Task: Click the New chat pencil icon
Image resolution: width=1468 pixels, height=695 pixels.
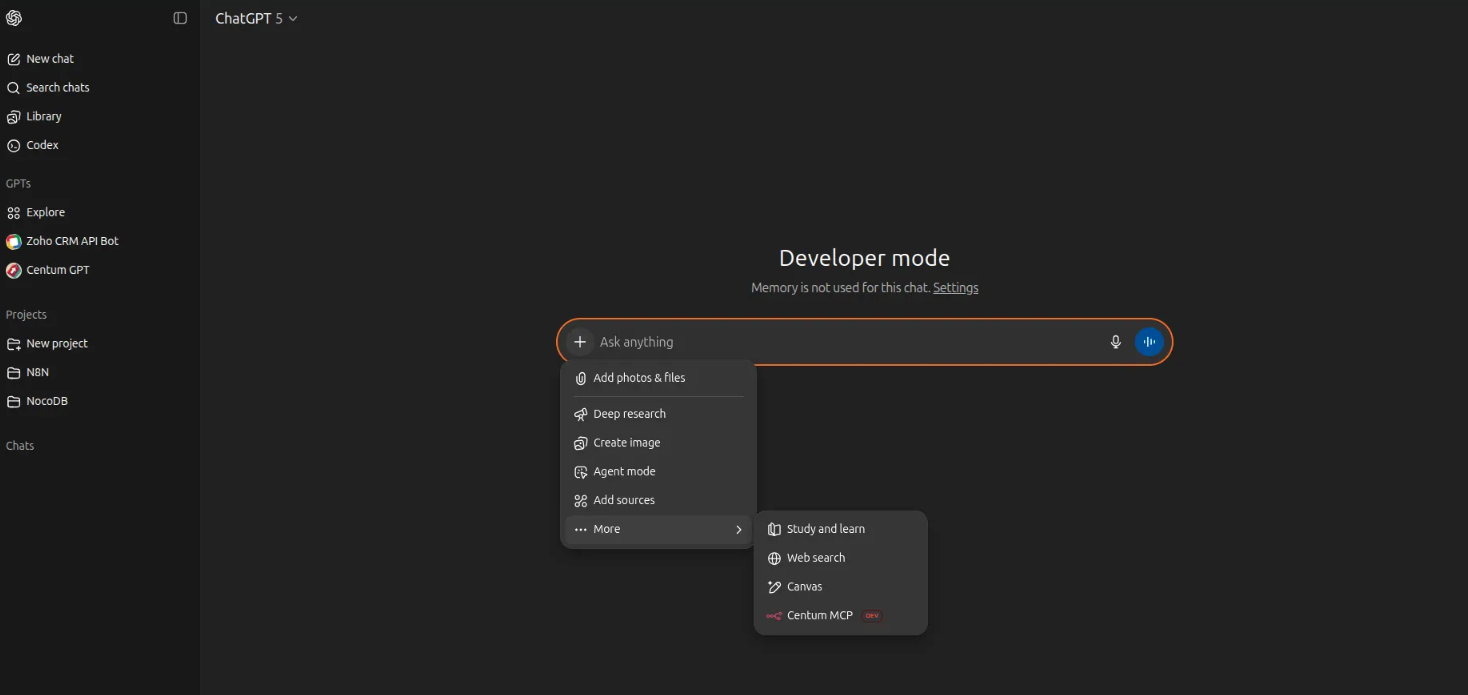Action: 14,59
